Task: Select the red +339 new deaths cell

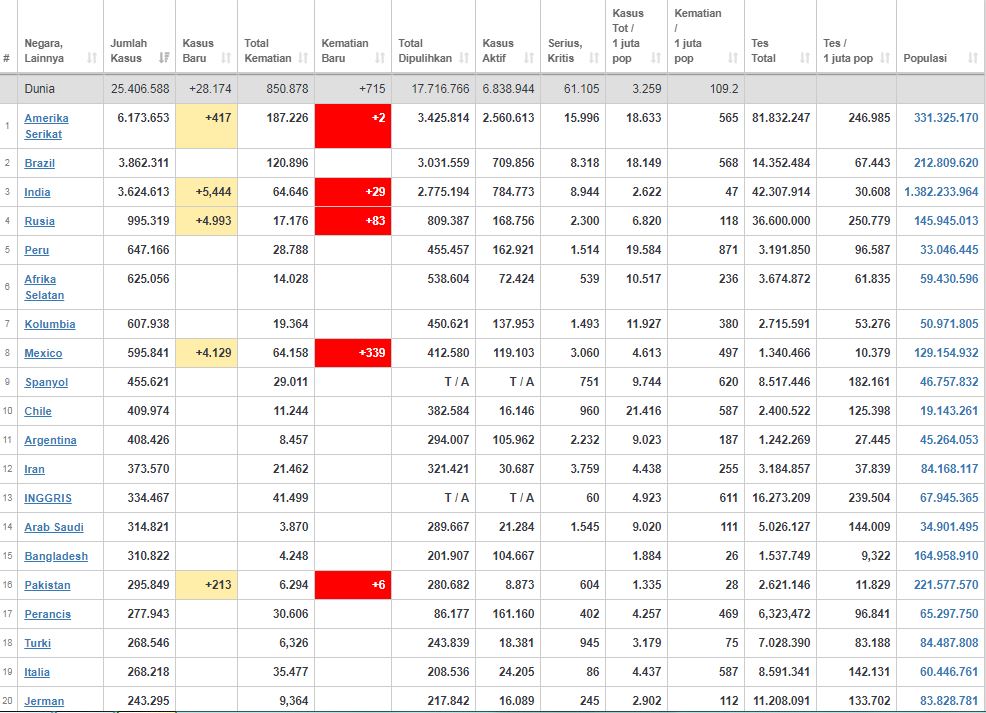Action: coord(353,353)
